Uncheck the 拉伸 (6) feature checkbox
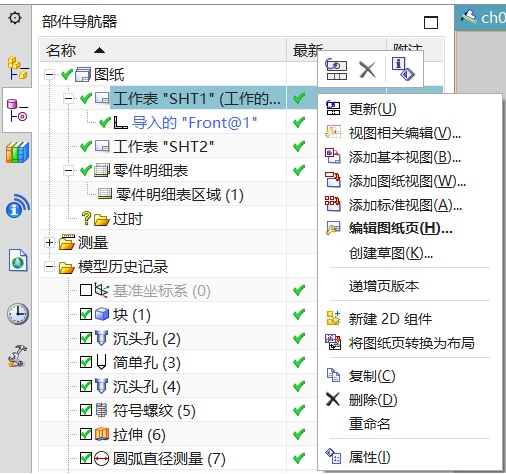 click(86, 434)
